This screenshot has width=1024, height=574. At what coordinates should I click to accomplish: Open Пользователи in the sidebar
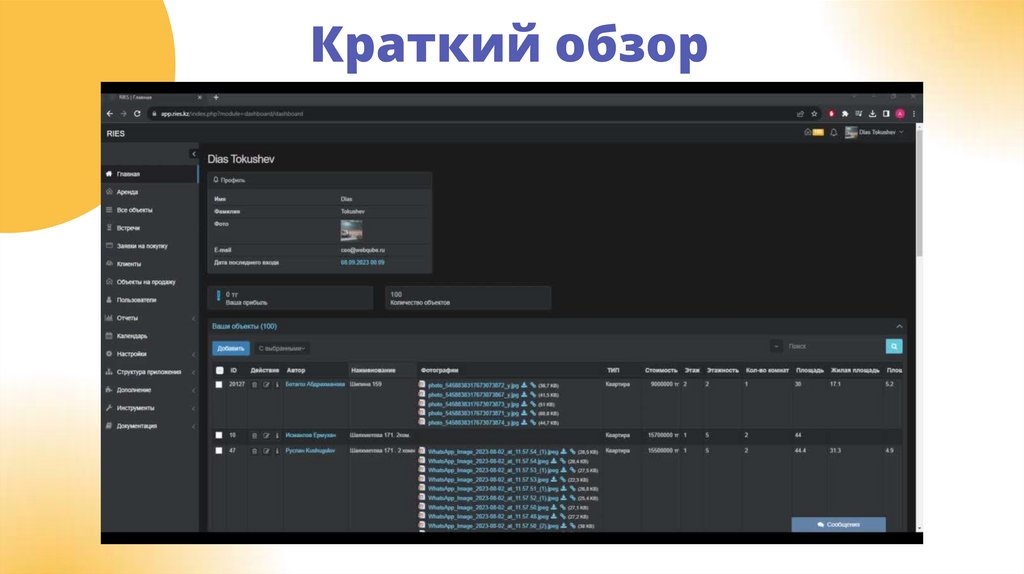(150, 300)
